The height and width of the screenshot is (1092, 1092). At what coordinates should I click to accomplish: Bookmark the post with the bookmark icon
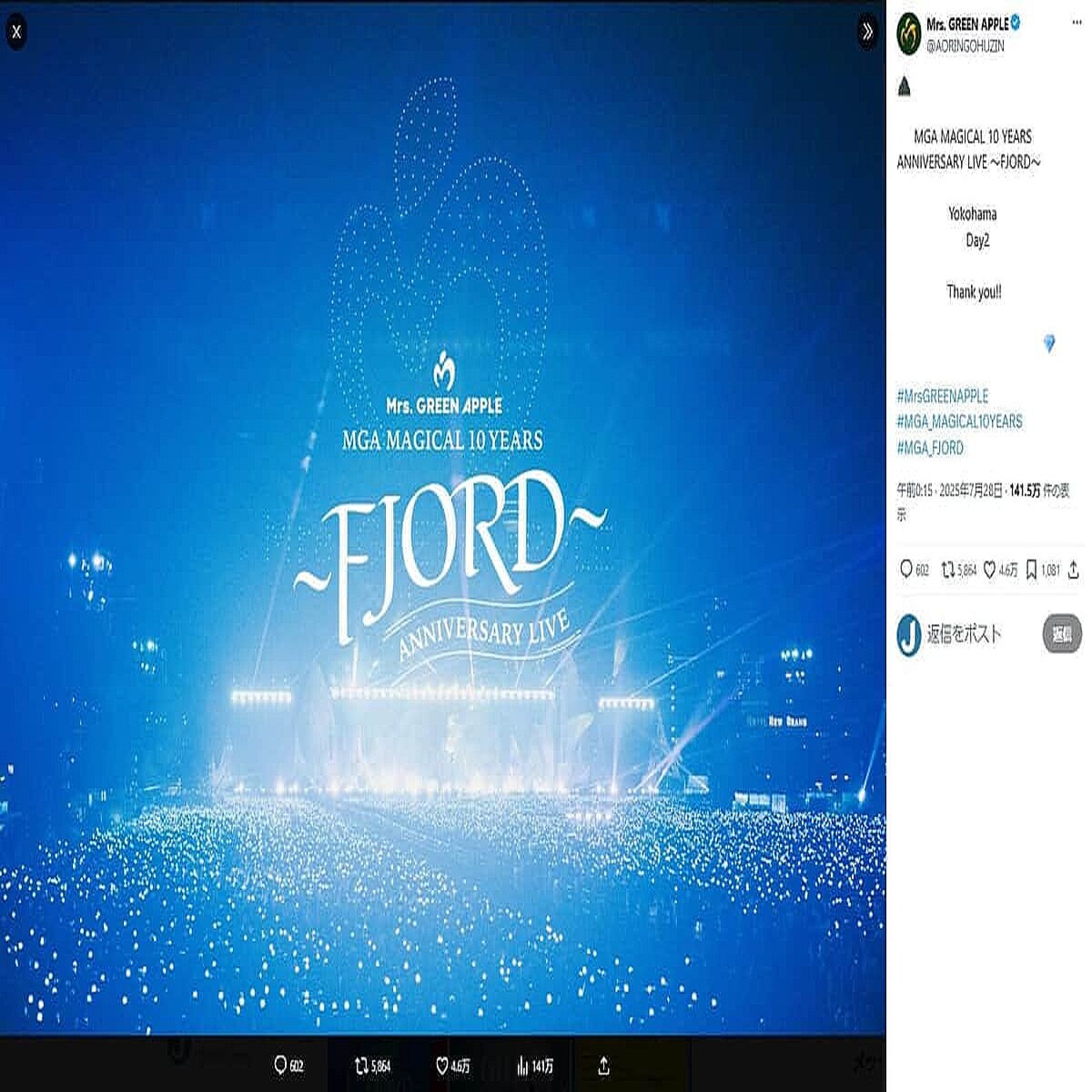click(1031, 570)
